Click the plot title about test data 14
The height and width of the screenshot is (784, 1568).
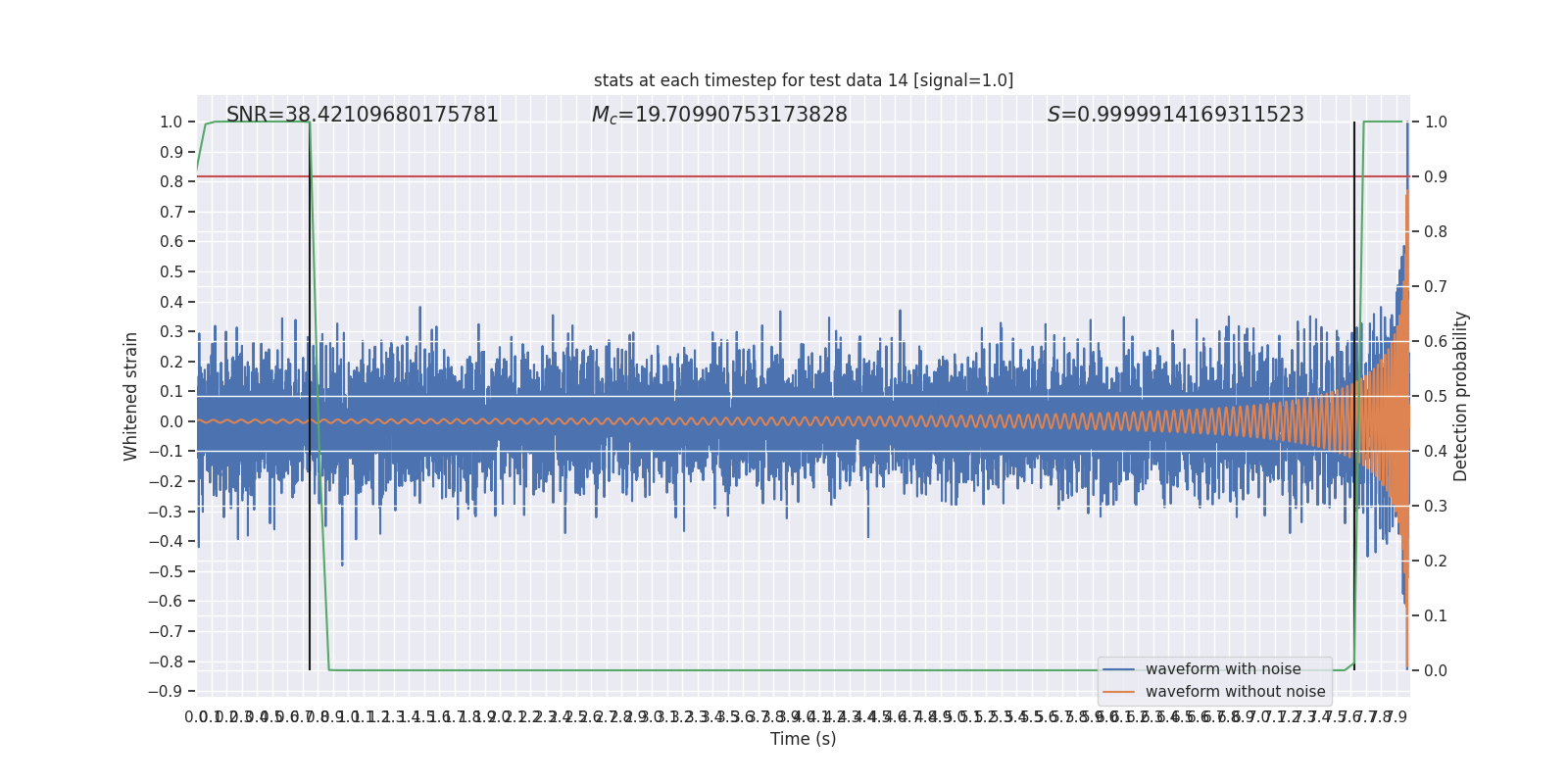(803, 80)
